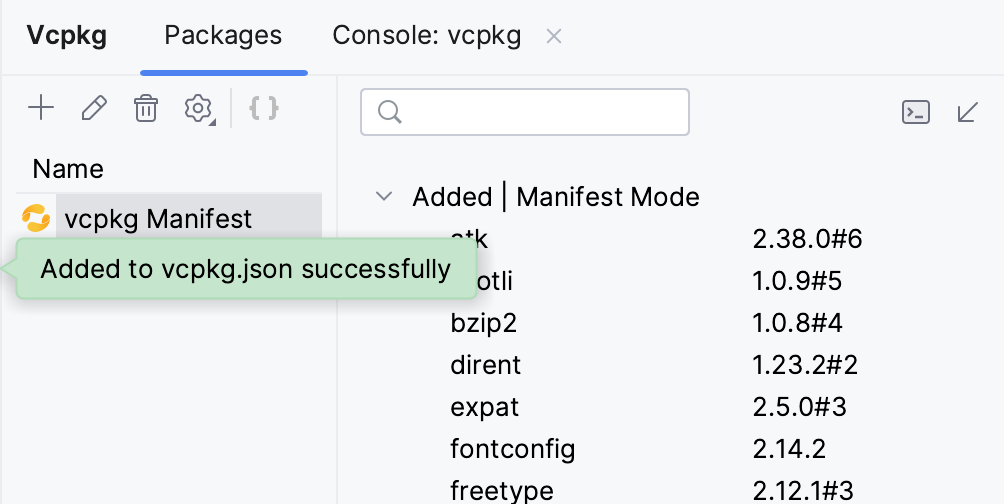The height and width of the screenshot is (504, 1004).
Task: Click the vcpkg Manifest orange logo icon
Action: (x=36, y=217)
